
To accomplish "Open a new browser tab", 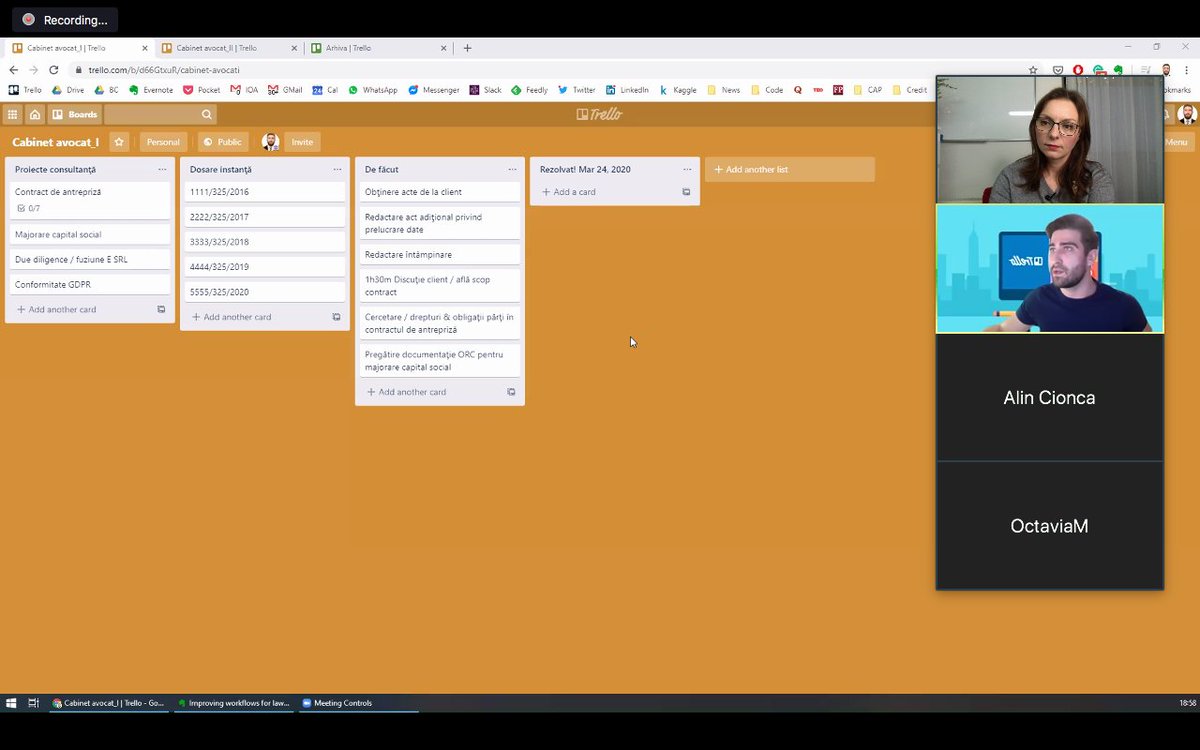I will coord(467,48).
